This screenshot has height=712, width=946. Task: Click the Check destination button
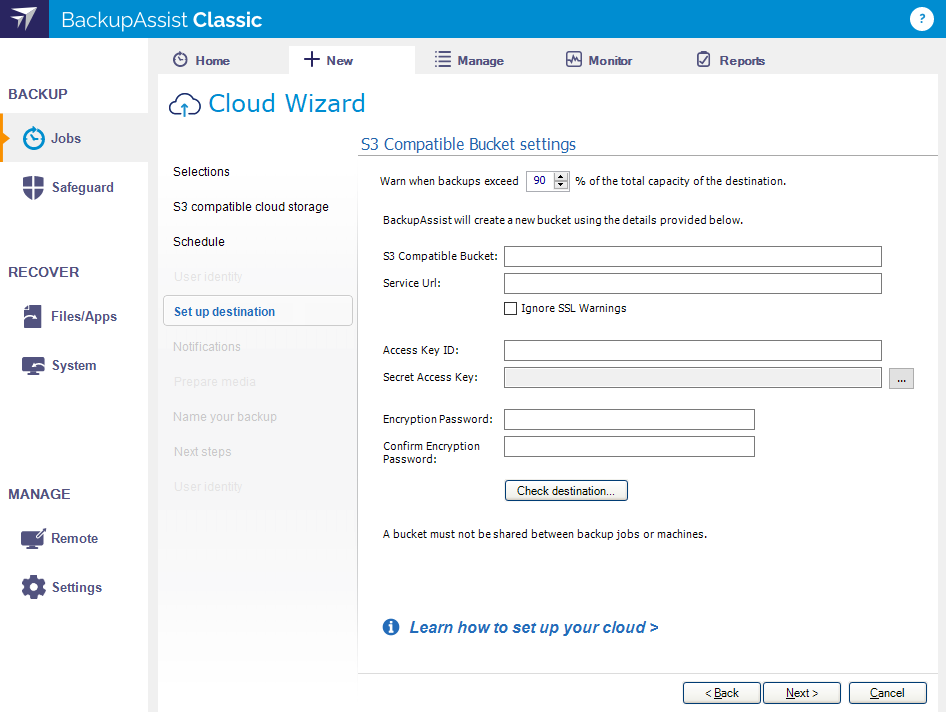(x=566, y=491)
